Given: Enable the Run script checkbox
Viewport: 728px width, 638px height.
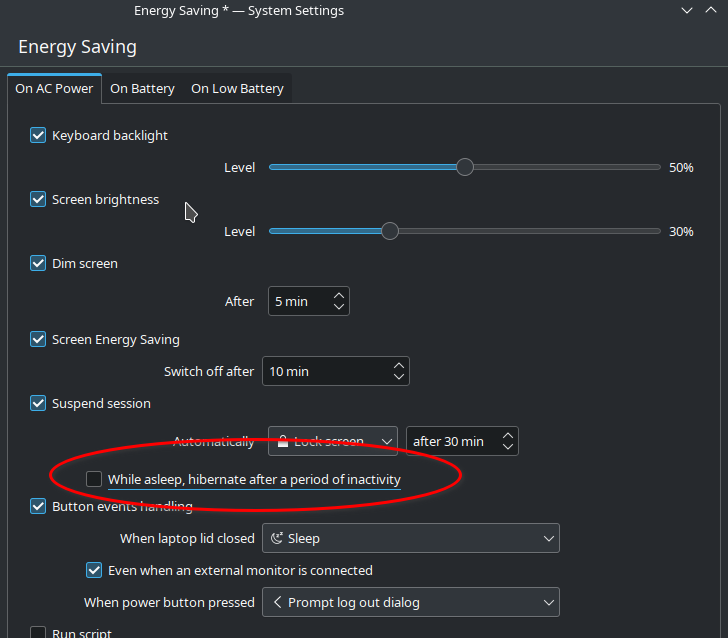Looking at the screenshot, I should click(38, 633).
